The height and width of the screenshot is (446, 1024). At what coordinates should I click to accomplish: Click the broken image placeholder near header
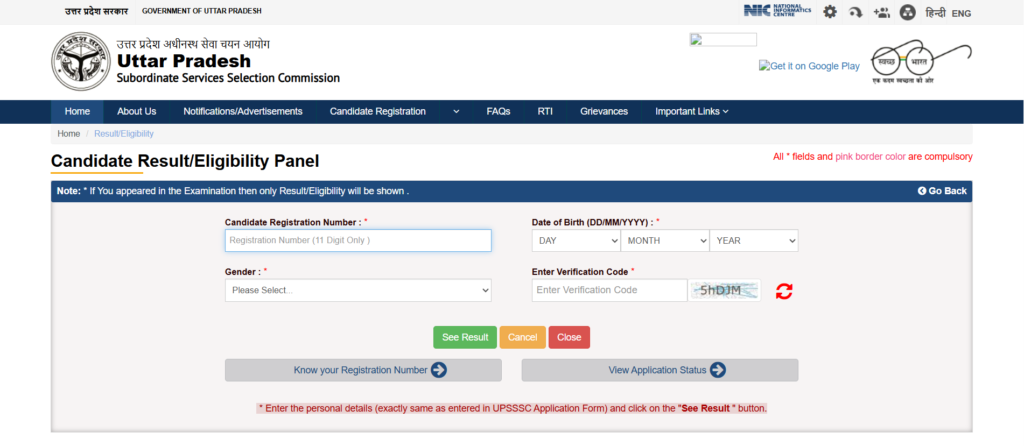click(723, 40)
